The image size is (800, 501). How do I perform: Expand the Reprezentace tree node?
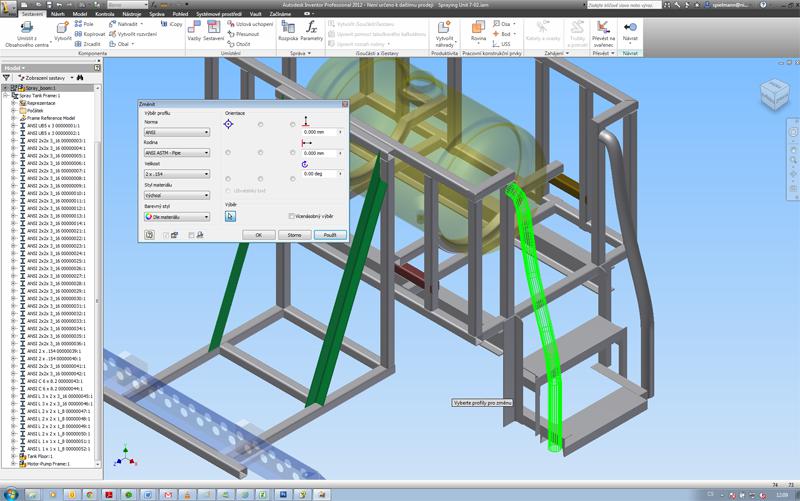pos(13,102)
